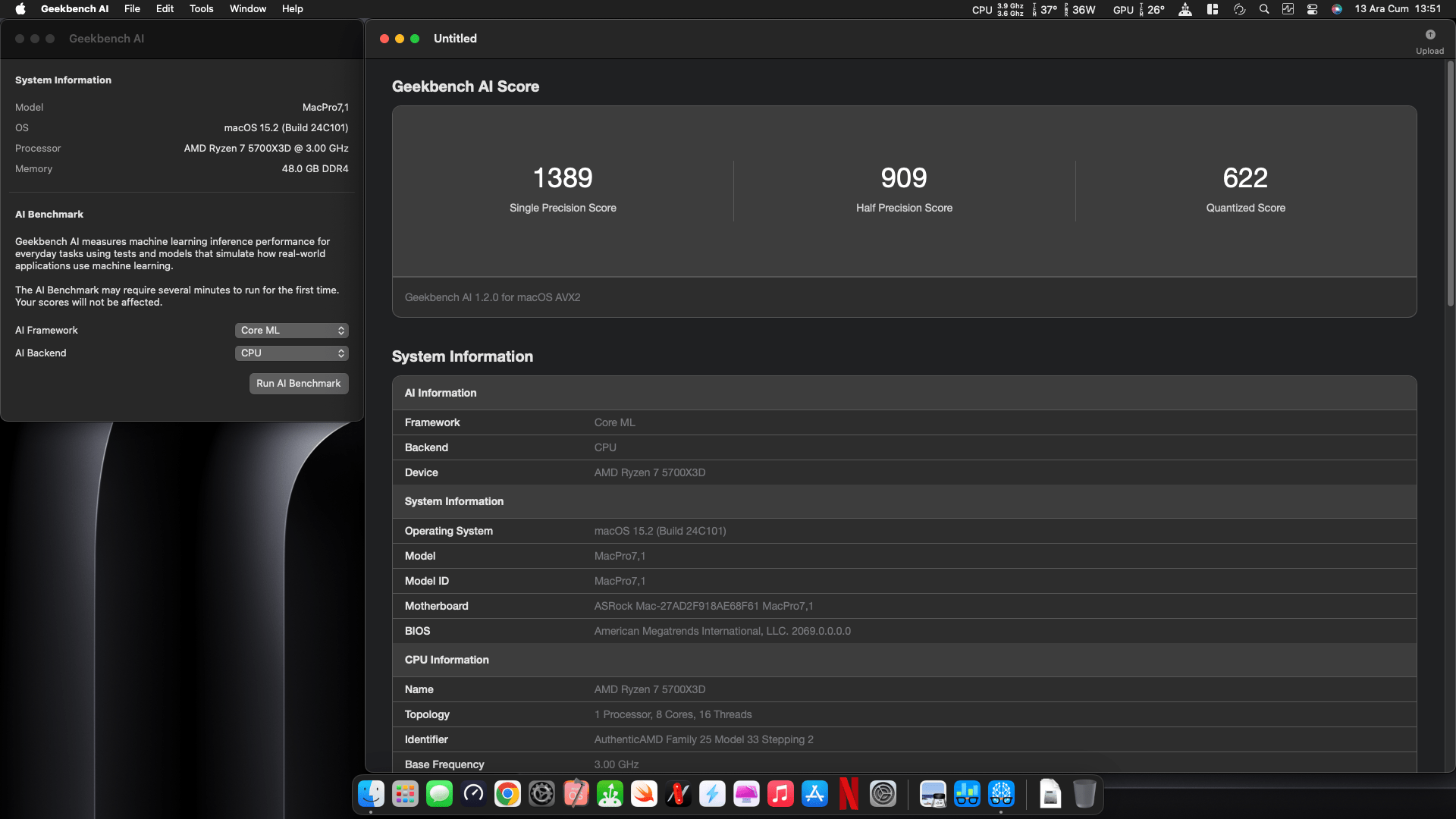Viewport: 1456px width, 819px height.
Task: Open the File menu
Action: click(132, 9)
